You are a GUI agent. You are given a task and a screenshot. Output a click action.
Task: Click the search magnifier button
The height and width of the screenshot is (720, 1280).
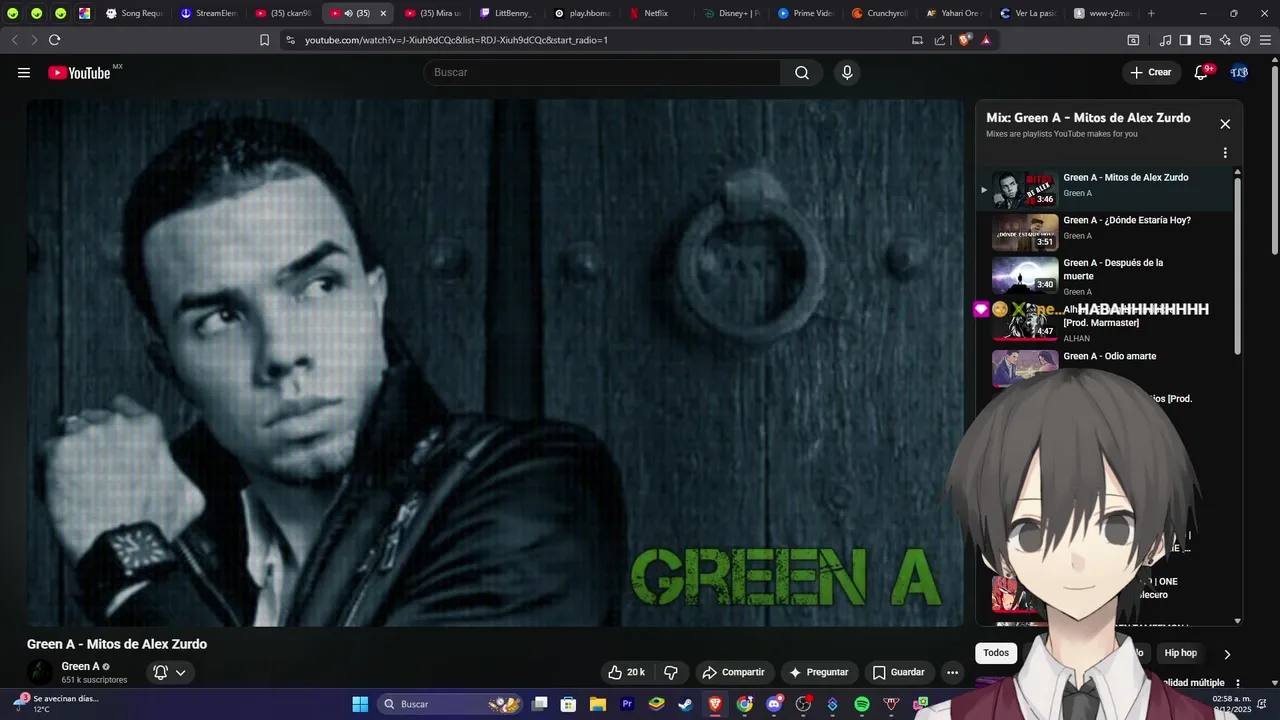(x=802, y=72)
